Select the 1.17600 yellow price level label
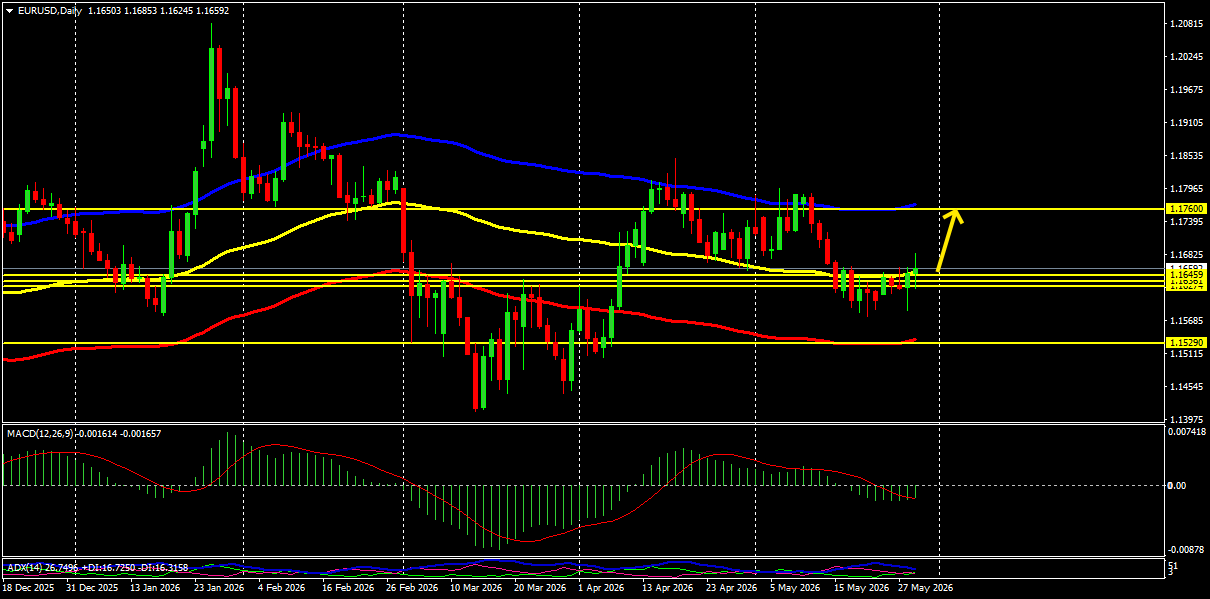 tap(1187, 208)
